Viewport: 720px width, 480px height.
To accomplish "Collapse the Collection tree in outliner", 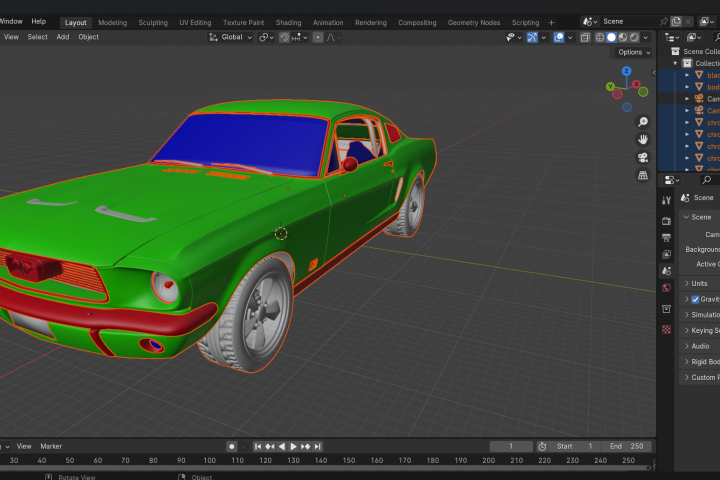I will coord(675,63).
